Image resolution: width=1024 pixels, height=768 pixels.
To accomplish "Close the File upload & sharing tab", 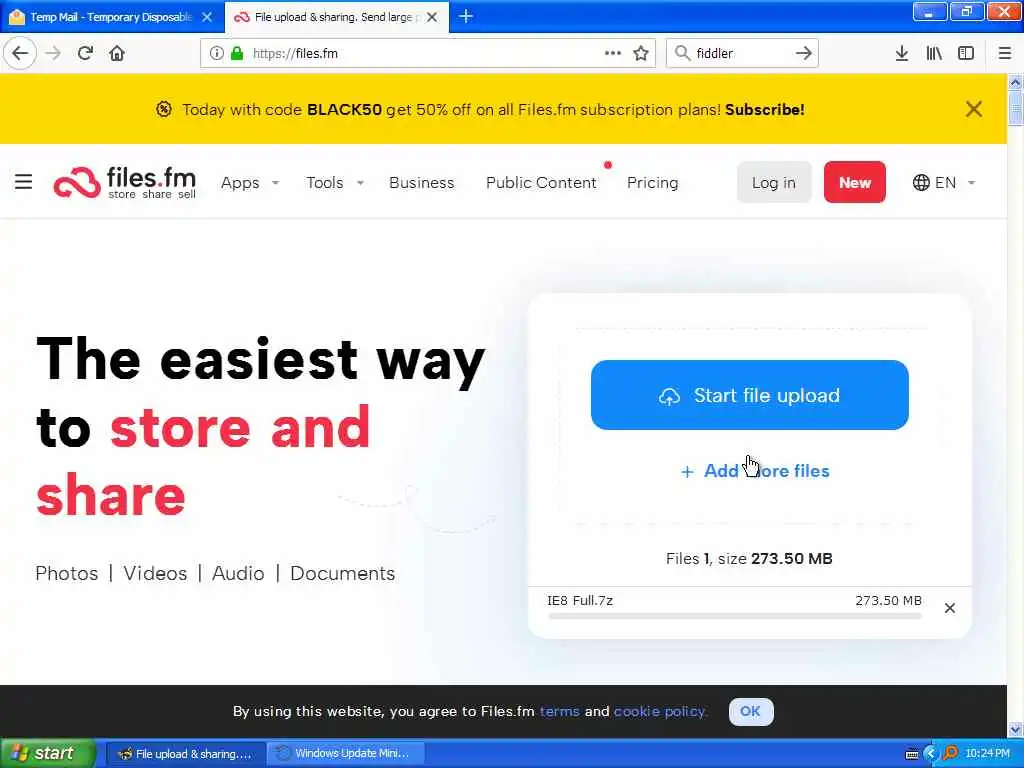I will click(432, 17).
